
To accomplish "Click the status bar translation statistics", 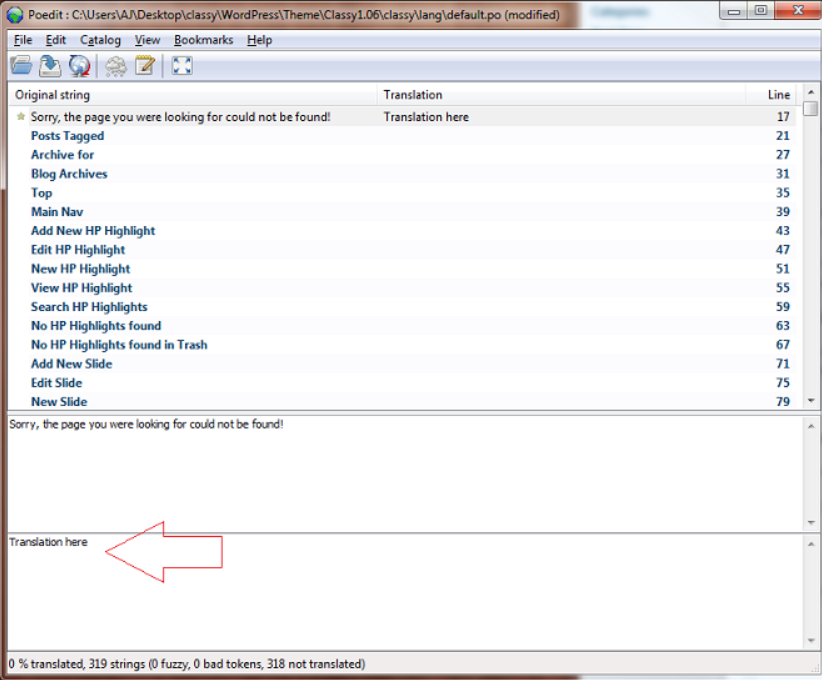I will click(187, 664).
